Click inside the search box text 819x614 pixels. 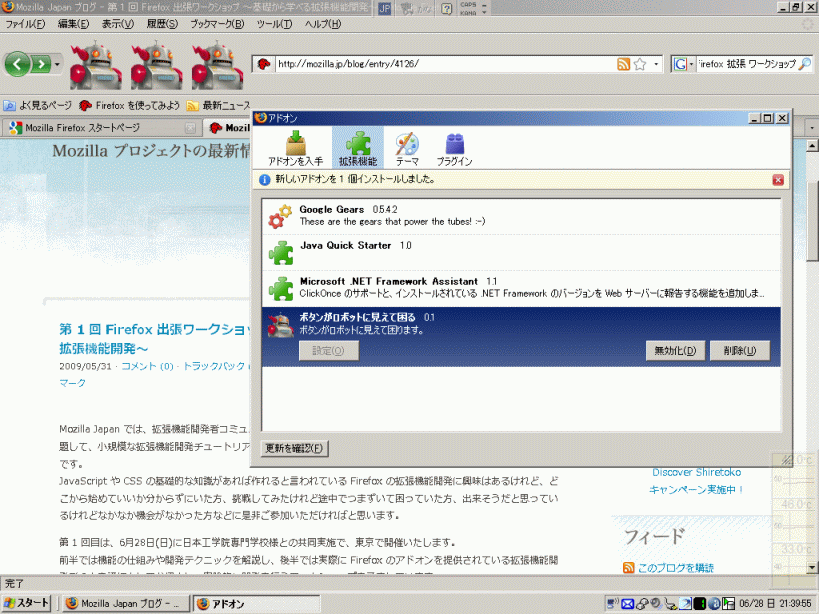[x=747, y=64]
